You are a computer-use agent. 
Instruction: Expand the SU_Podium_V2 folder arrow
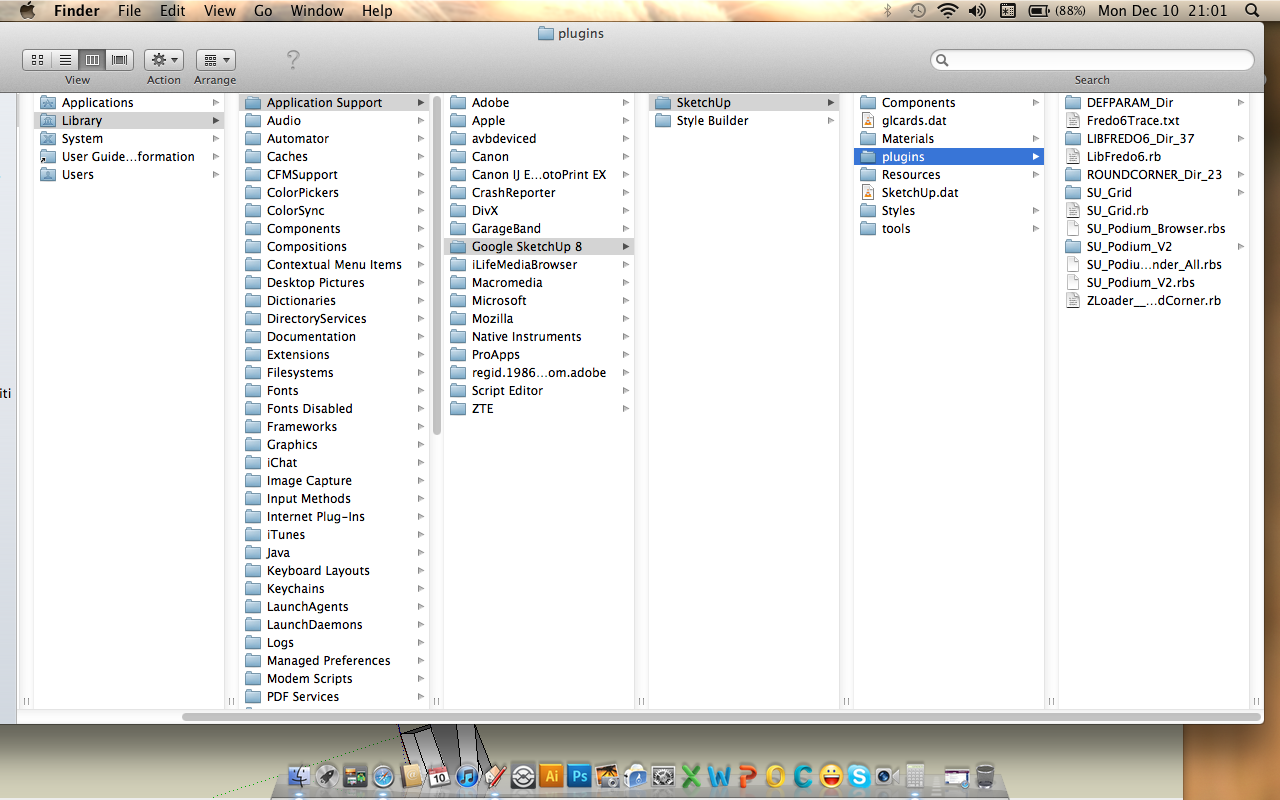point(1240,247)
